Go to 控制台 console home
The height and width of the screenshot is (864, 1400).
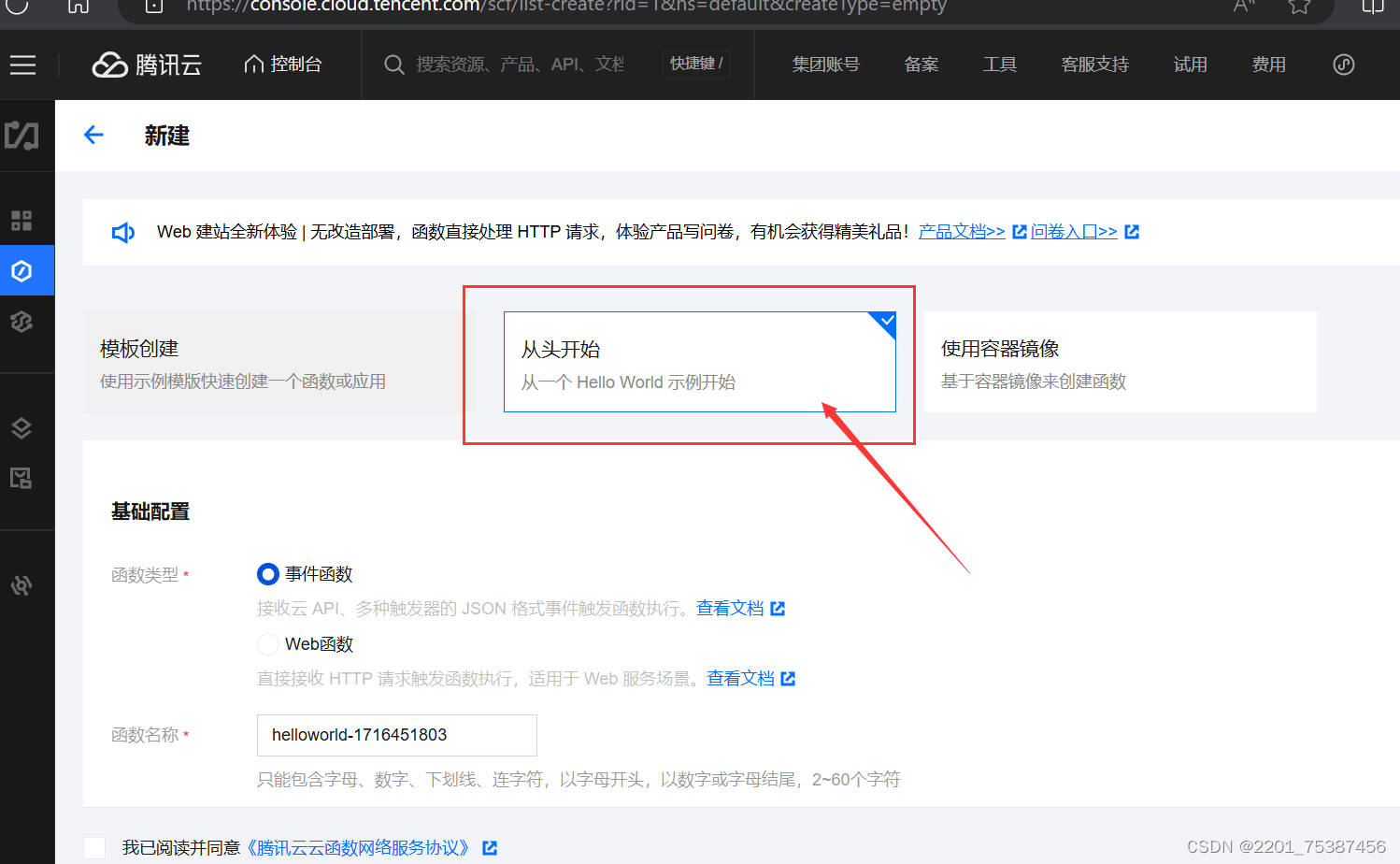click(x=282, y=65)
